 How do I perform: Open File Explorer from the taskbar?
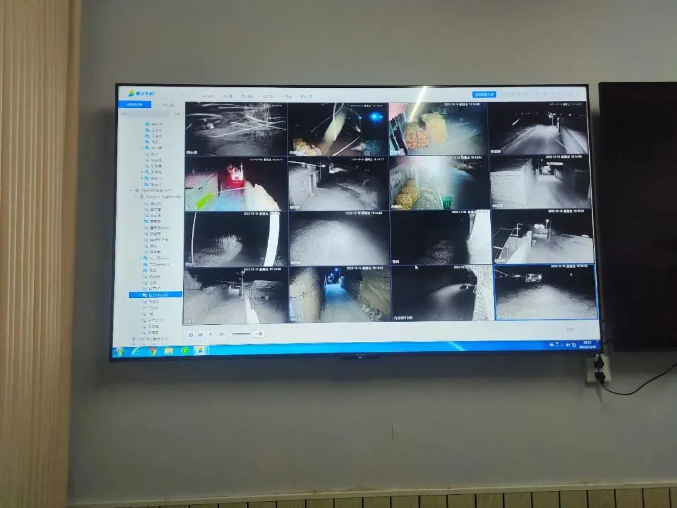pyautogui.click(x=169, y=351)
